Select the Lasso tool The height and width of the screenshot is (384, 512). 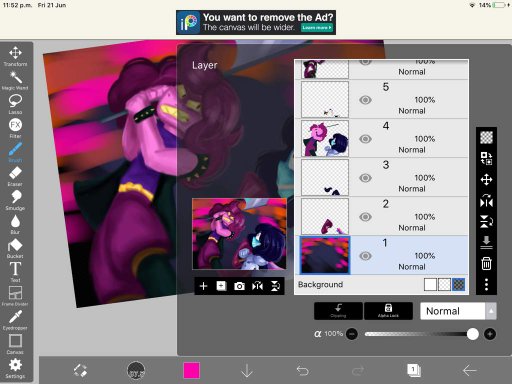[x=15, y=104]
